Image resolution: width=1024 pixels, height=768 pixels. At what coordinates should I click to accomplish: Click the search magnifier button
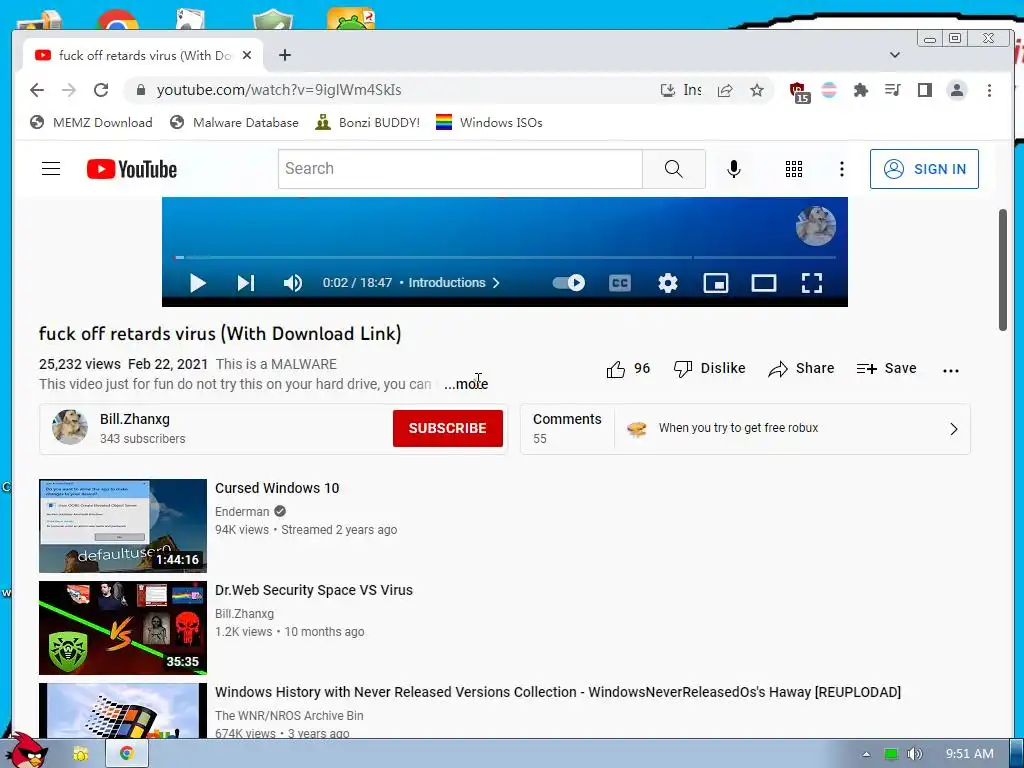click(x=673, y=169)
